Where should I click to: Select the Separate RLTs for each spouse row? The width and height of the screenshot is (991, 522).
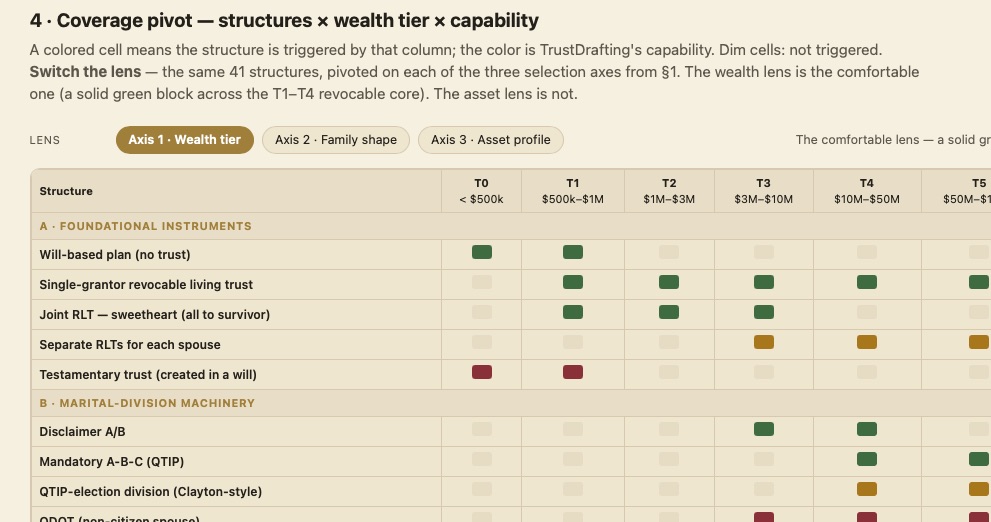[511, 344]
